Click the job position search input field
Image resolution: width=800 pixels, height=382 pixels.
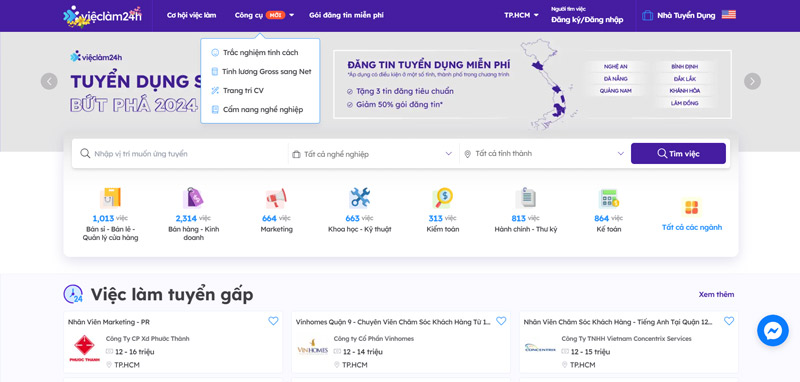pos(180,154)
